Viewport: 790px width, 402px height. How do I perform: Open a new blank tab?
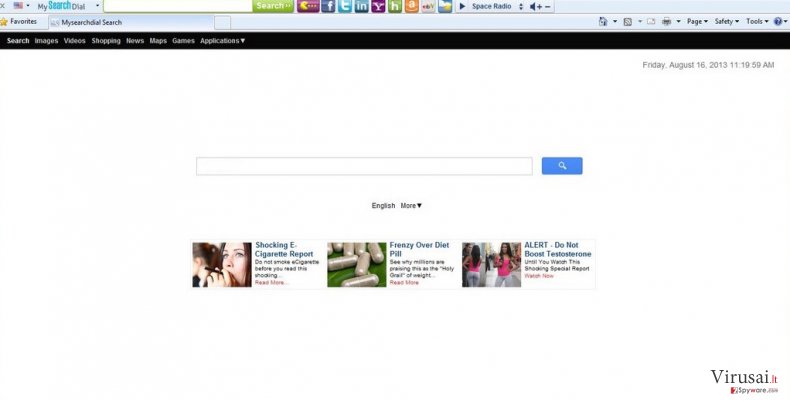pyautogui.click(x=222, y=23)
